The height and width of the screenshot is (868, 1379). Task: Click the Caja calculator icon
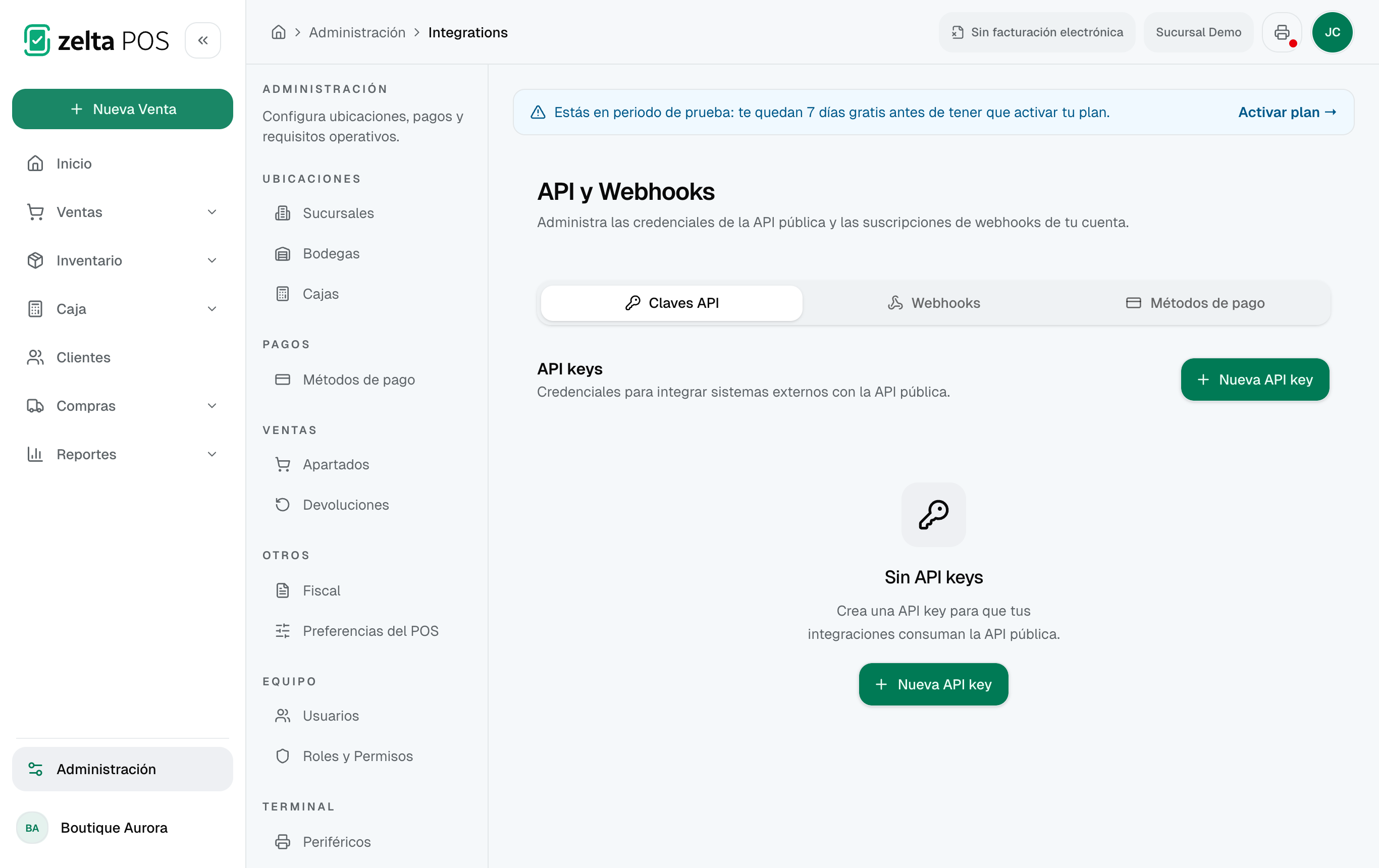click(35, 309)
